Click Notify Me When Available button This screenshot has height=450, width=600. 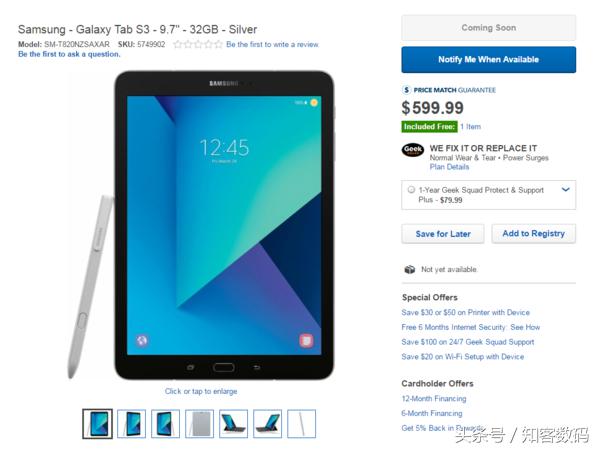pyautogui.click(x=489, y=60)
